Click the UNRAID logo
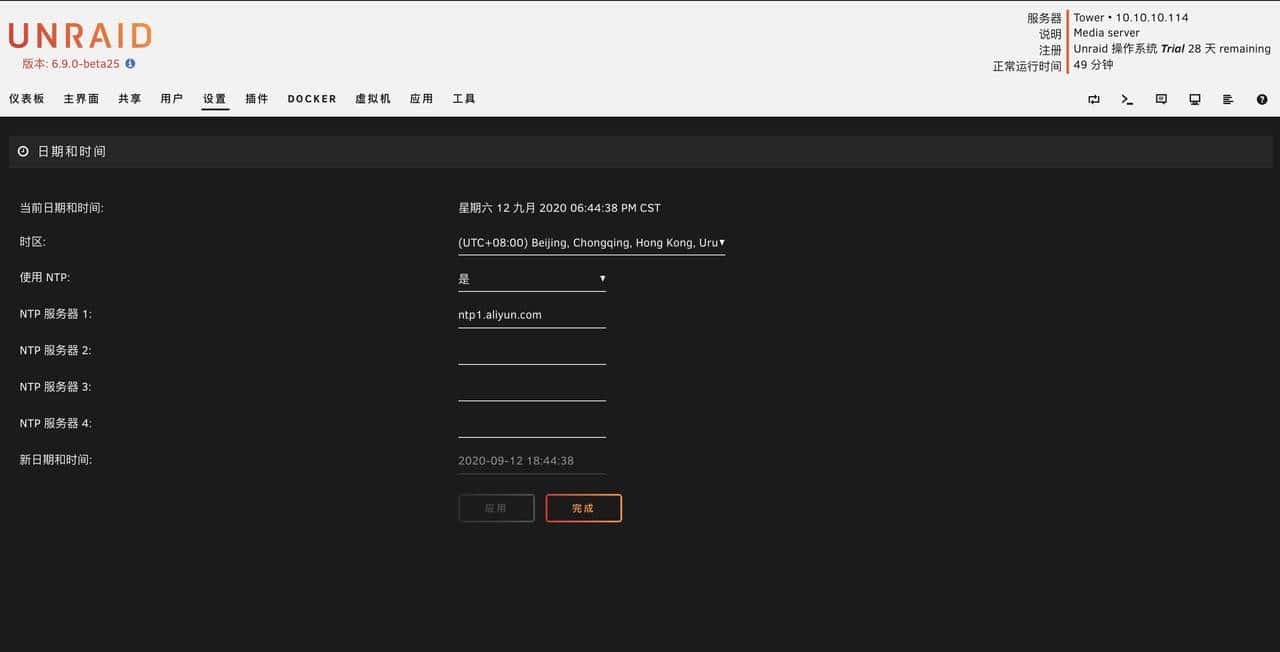Screen dimensions: 1280x652 click(x=80, y=36)
